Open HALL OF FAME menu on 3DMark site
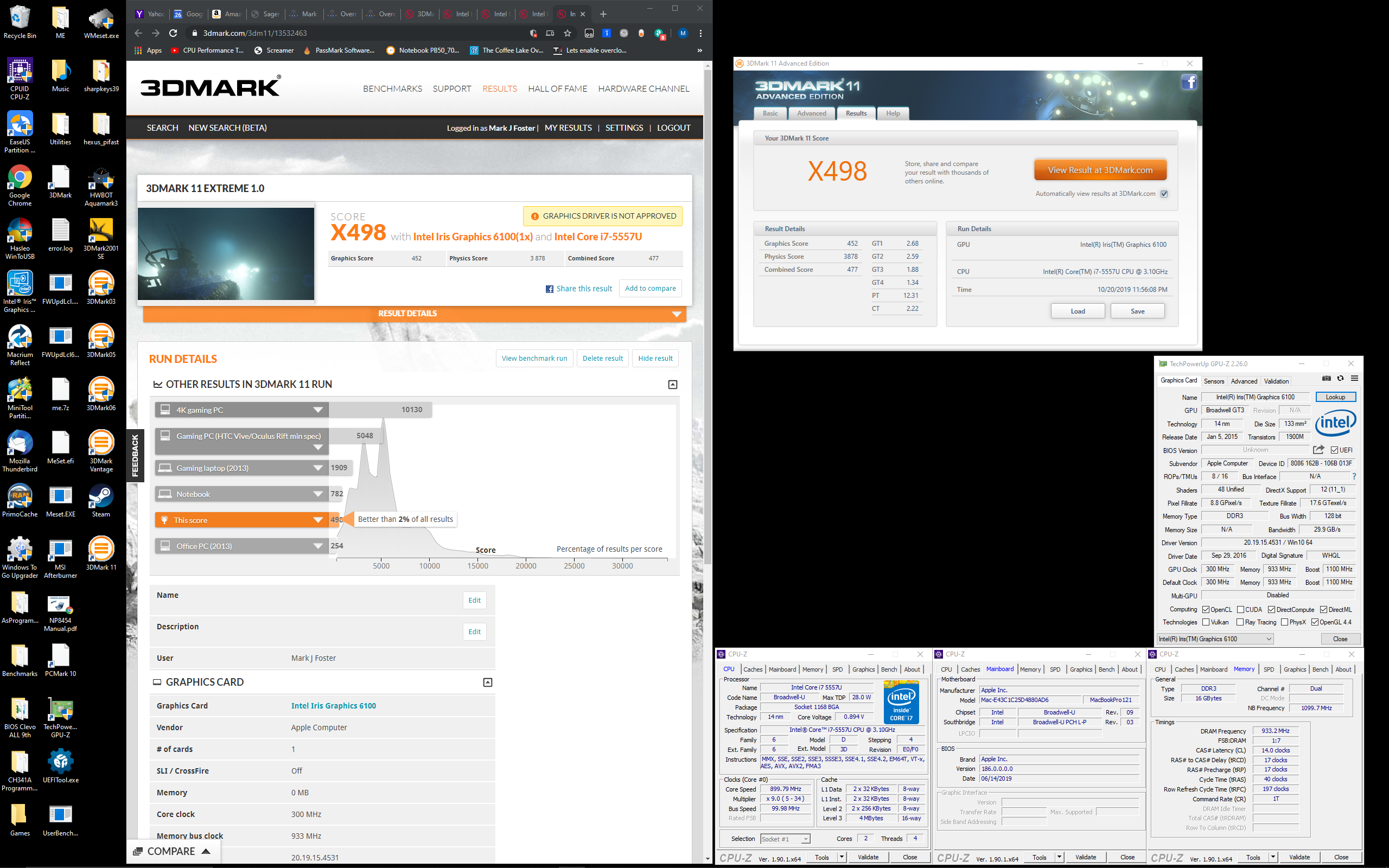The height and width of the screenshot is (868, 1389). pos(557,89)
